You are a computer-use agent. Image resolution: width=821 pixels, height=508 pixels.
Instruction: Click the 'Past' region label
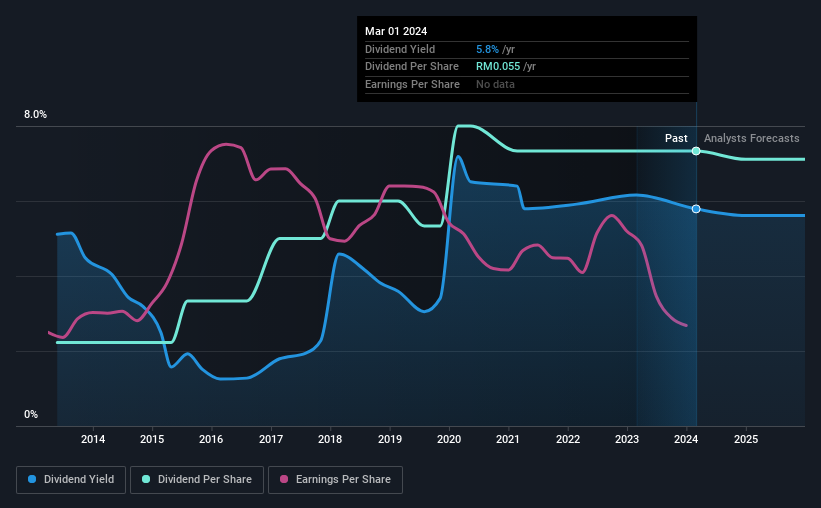[x=676, y=138]
